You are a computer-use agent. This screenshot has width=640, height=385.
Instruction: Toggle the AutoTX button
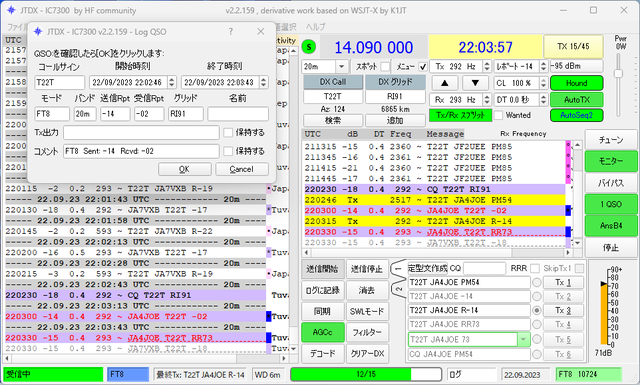(x=576, y=99)
